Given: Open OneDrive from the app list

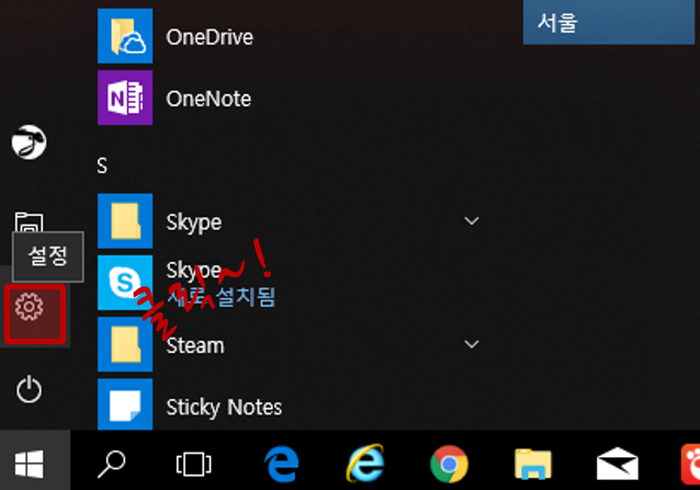Looking at the screenshot, I should pos(290,37).
